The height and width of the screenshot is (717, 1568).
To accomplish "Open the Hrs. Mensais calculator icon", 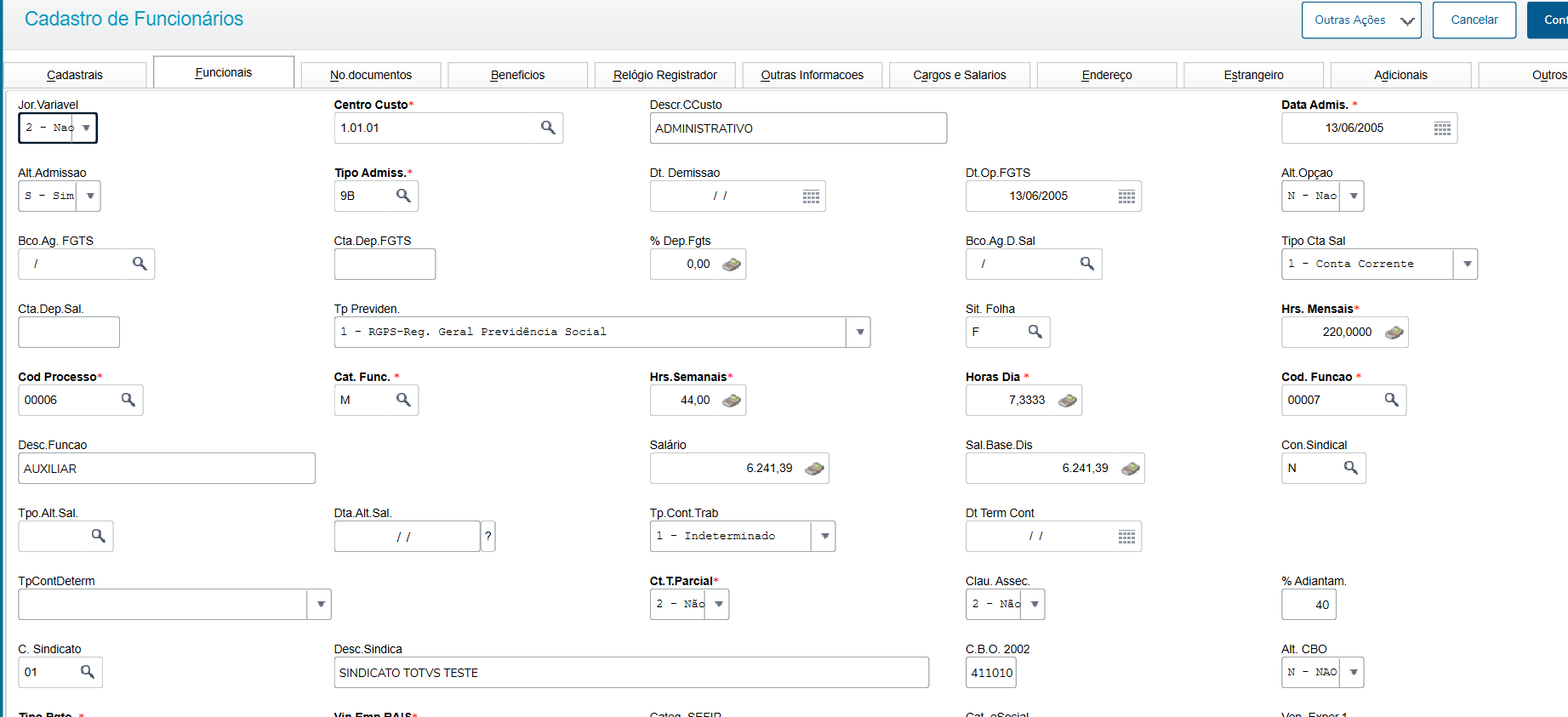I will coord(1394,333).
